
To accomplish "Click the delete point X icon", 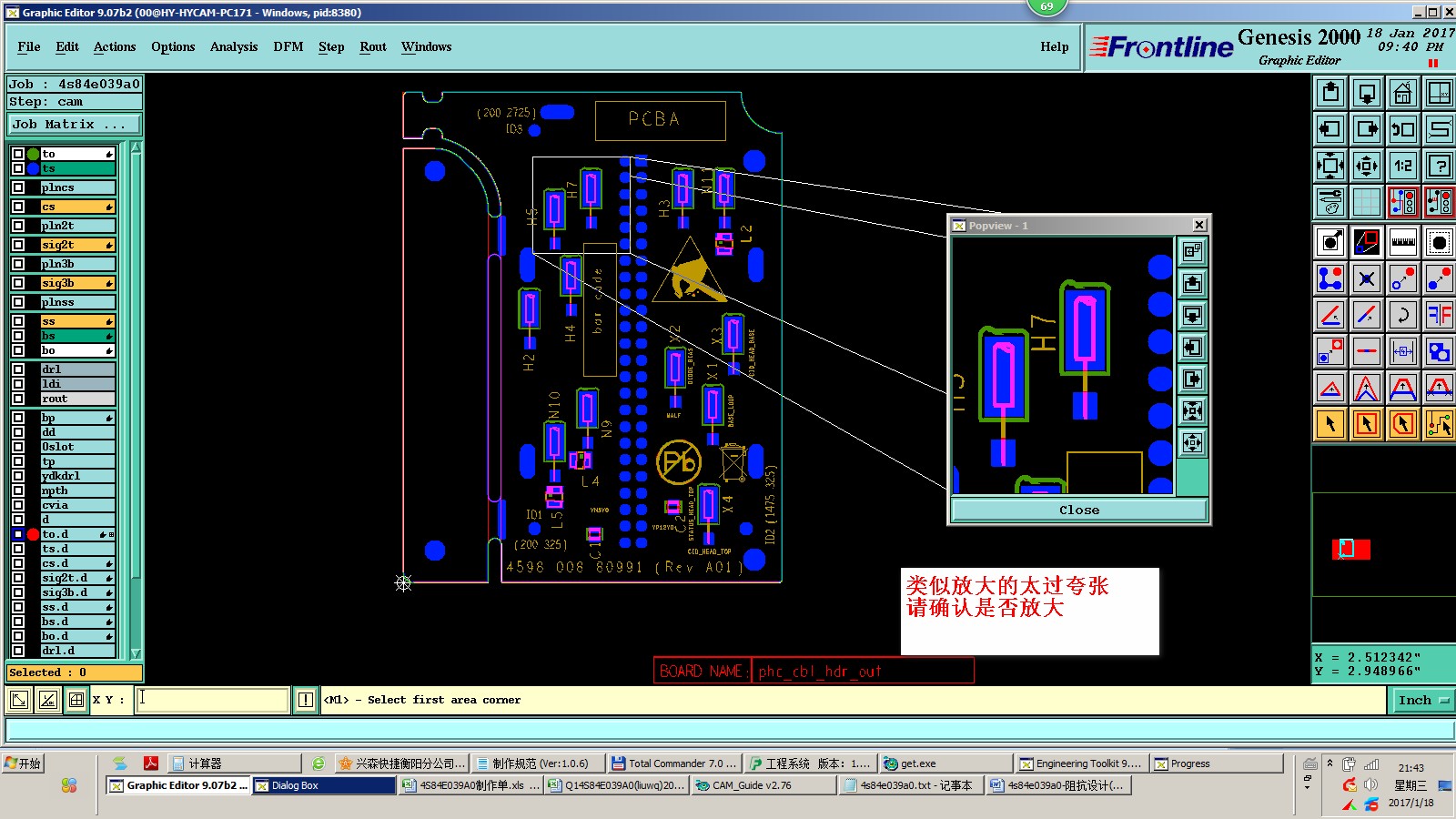I will 1367,278.
